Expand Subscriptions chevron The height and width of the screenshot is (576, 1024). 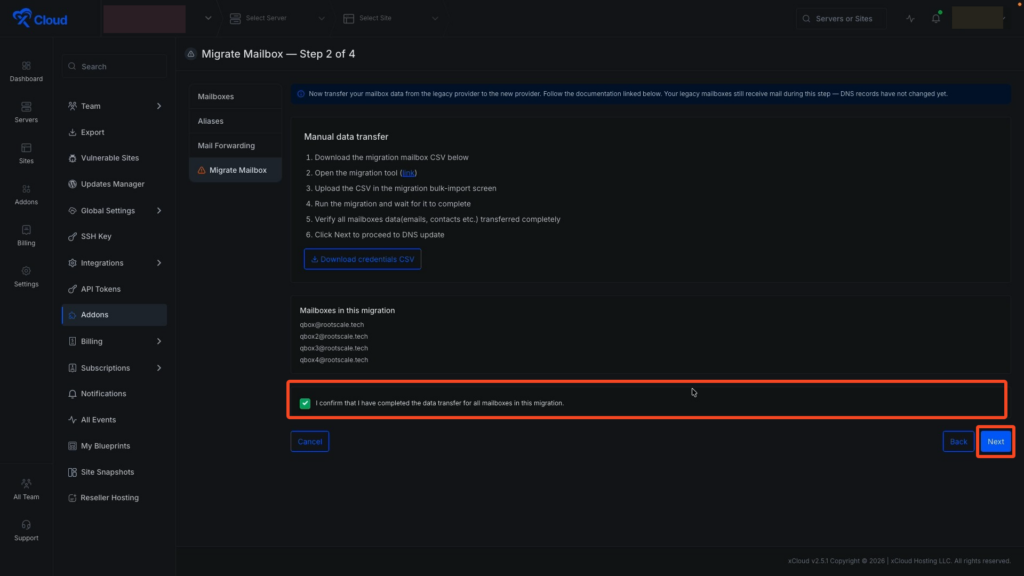coord(159,368)
